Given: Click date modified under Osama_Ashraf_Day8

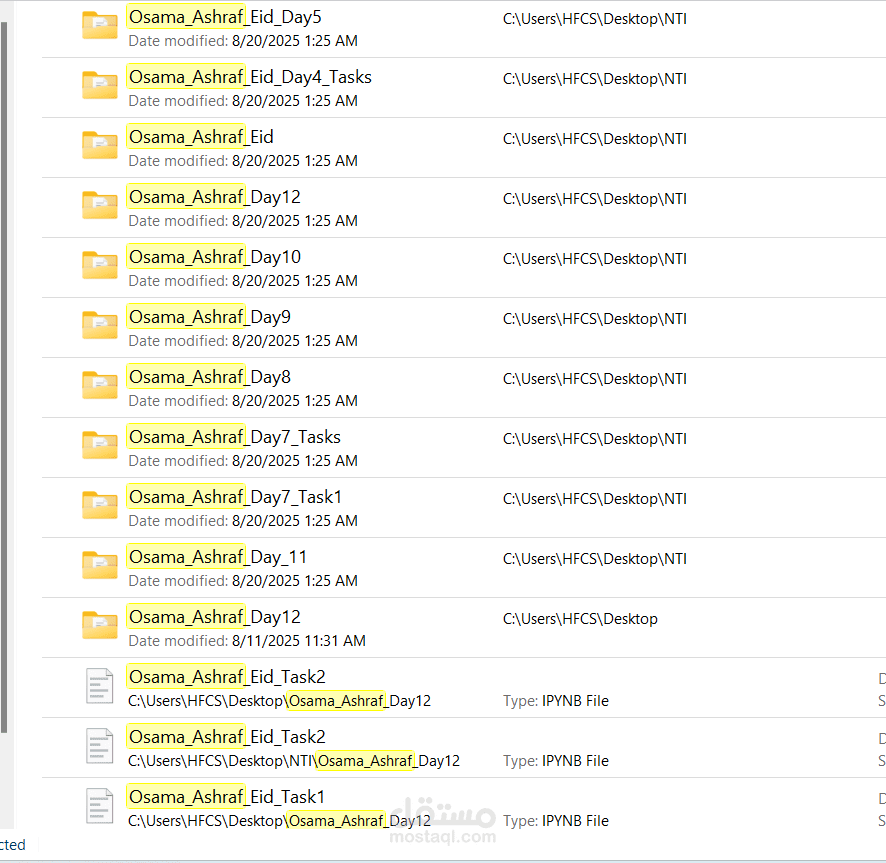Looking at the screenshot, I should tap(243, 401).
